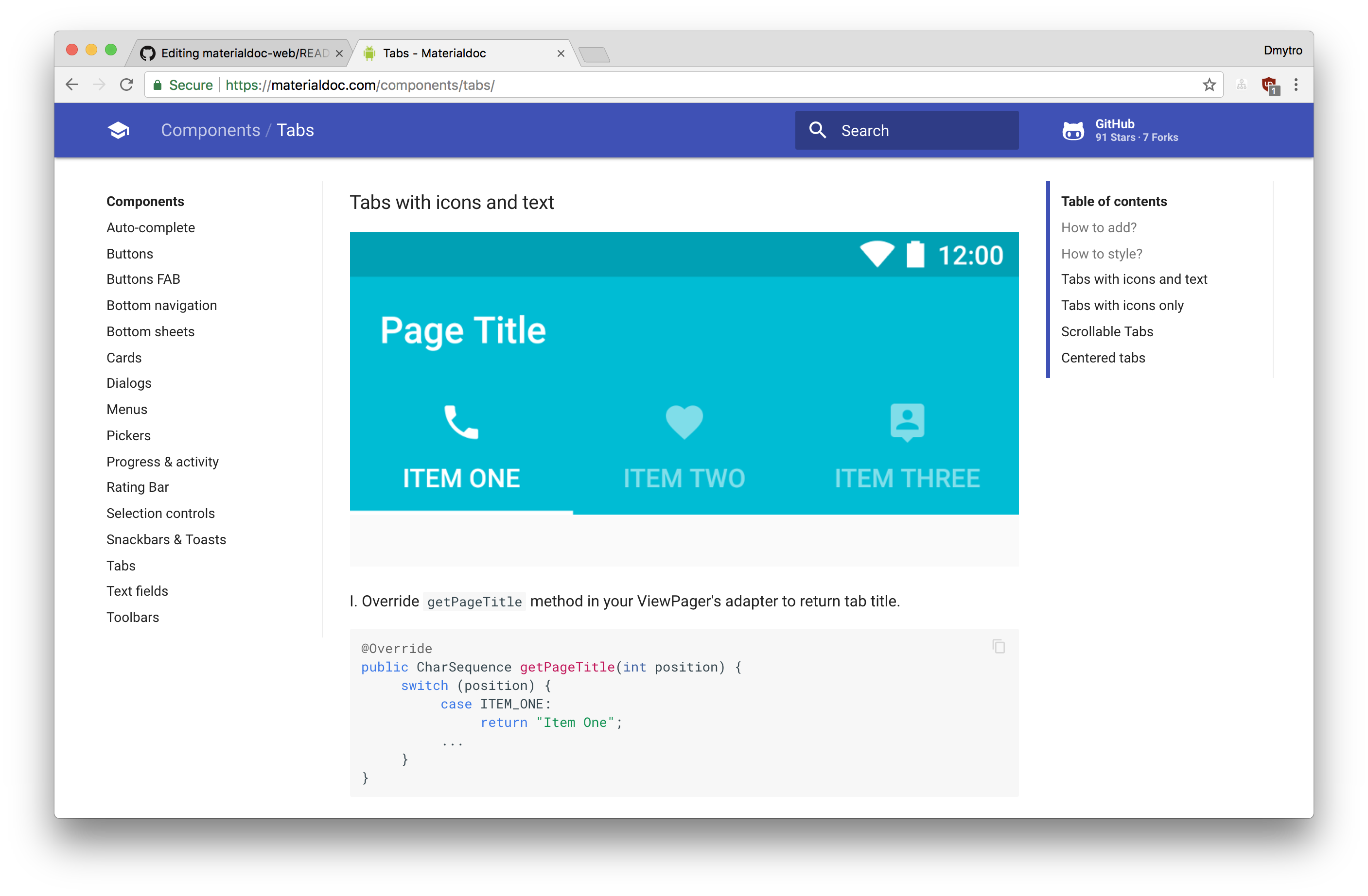The width and height of the screenshot is (1368, 896).
Task: Open the new tab button
Action: 594,55
